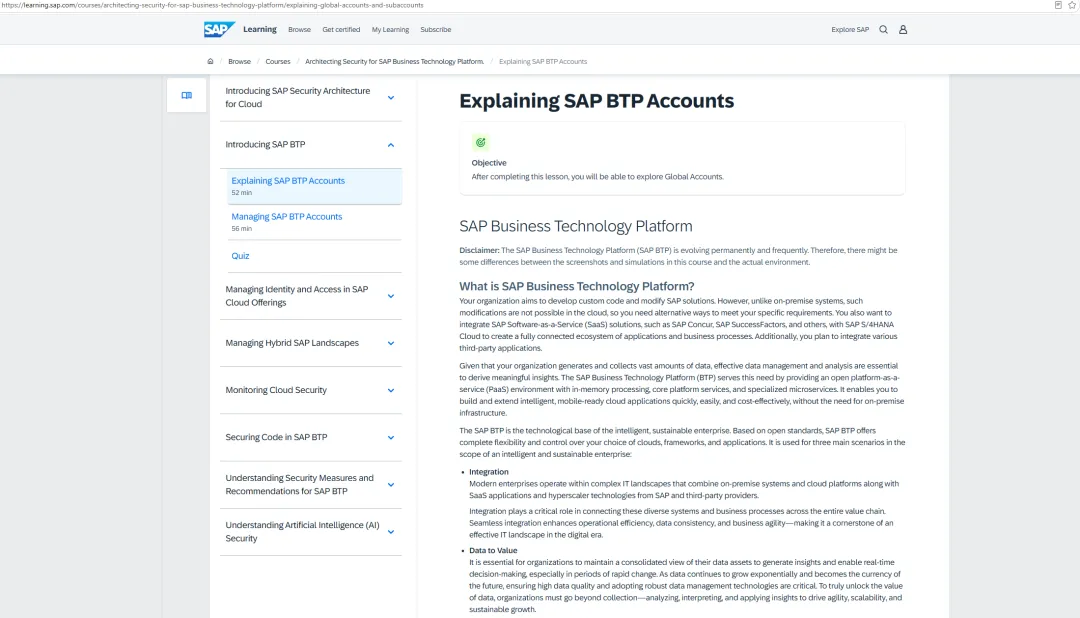Click Monitoring Cloud Security section title
The width and height of the screenshot is (1080, 618).
tap(276, 390)
